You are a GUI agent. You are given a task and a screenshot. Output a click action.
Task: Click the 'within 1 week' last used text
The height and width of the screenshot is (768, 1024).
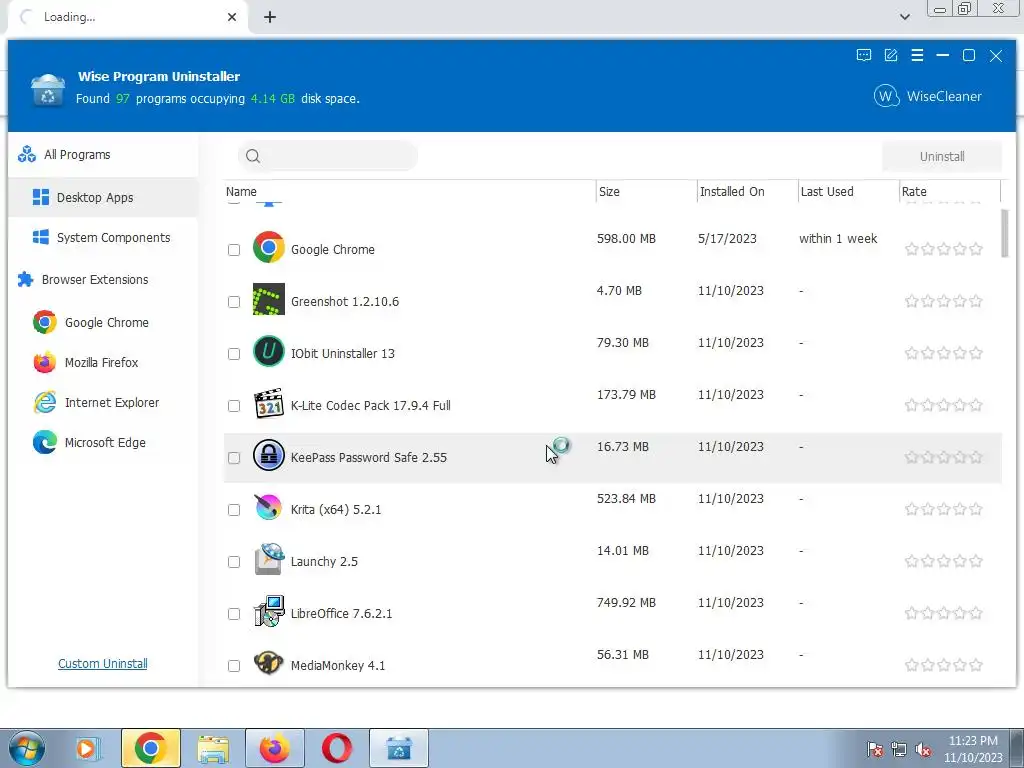(x=838, y=239)
